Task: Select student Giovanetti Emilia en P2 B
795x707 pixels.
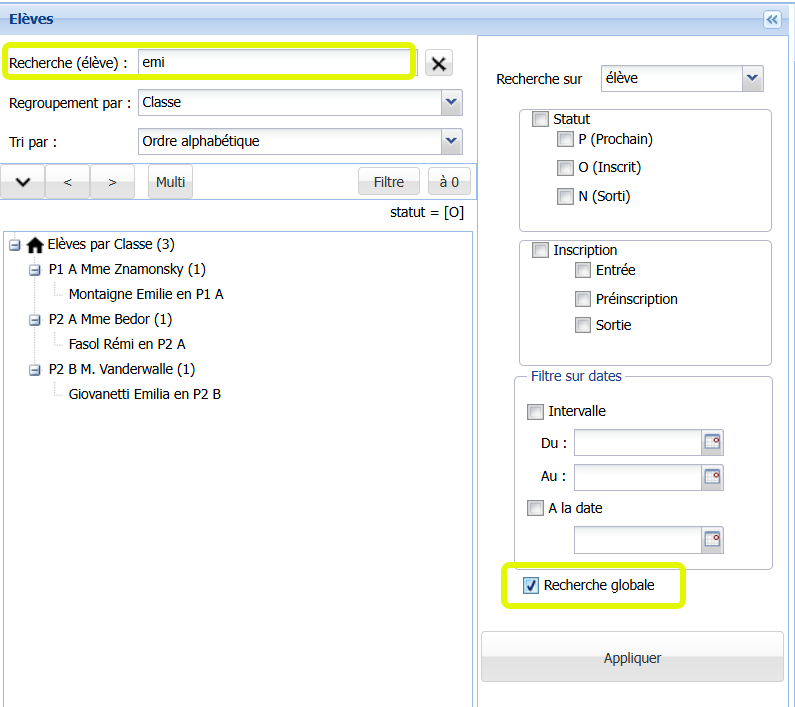Action: coord(144,394)
